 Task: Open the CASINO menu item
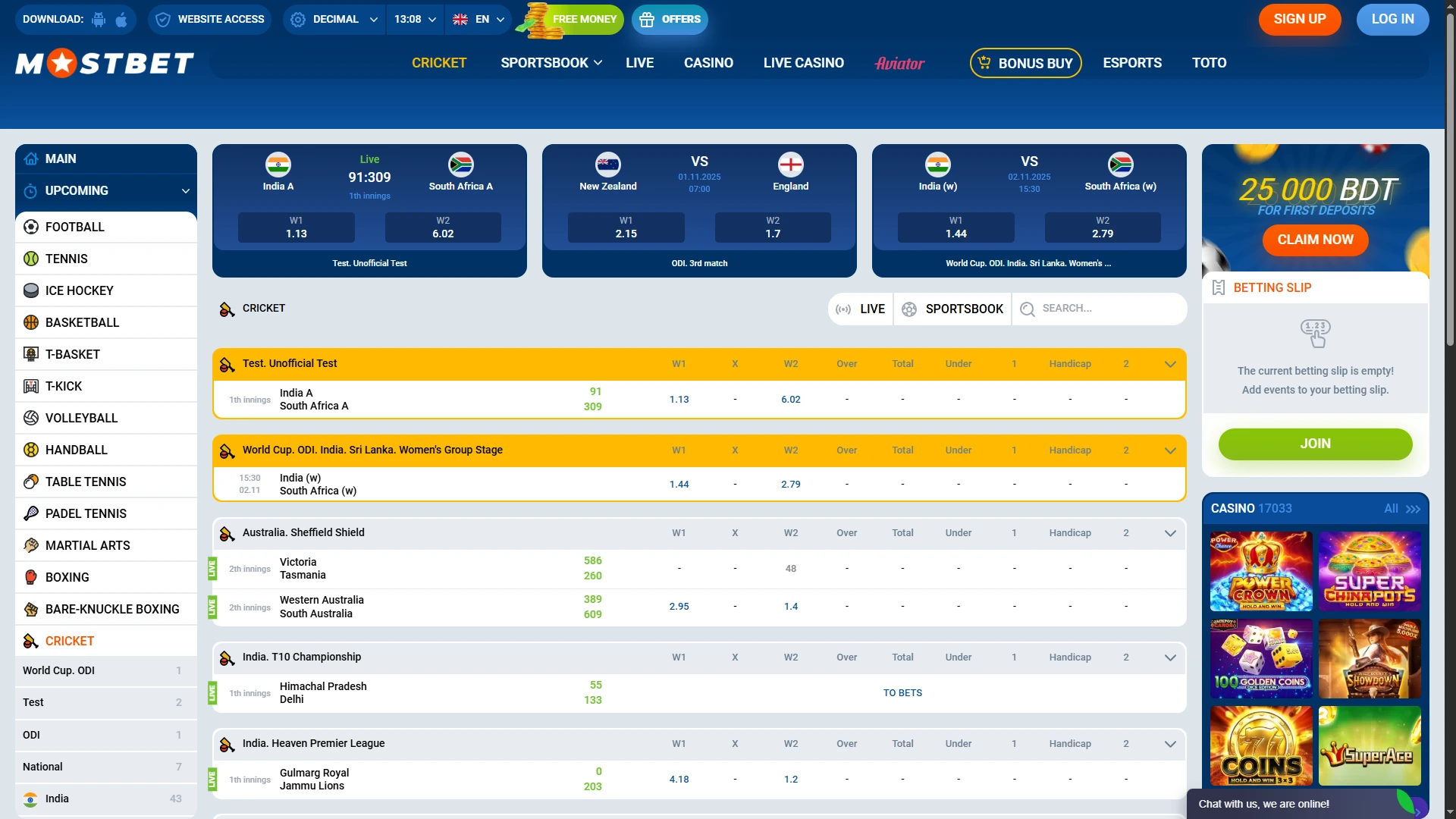[708, 63]
